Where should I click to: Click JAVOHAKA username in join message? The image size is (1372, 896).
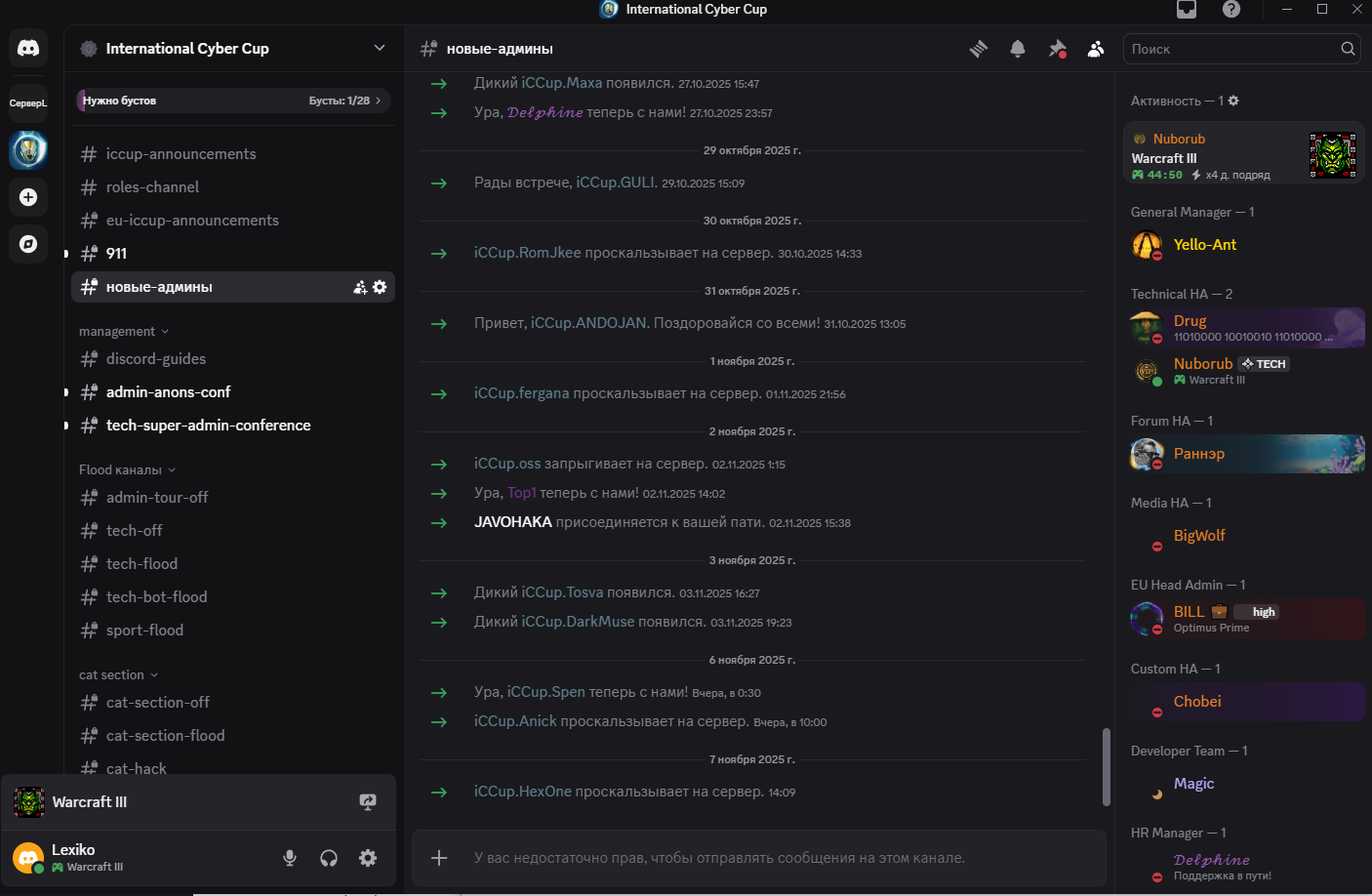point(513,522)
